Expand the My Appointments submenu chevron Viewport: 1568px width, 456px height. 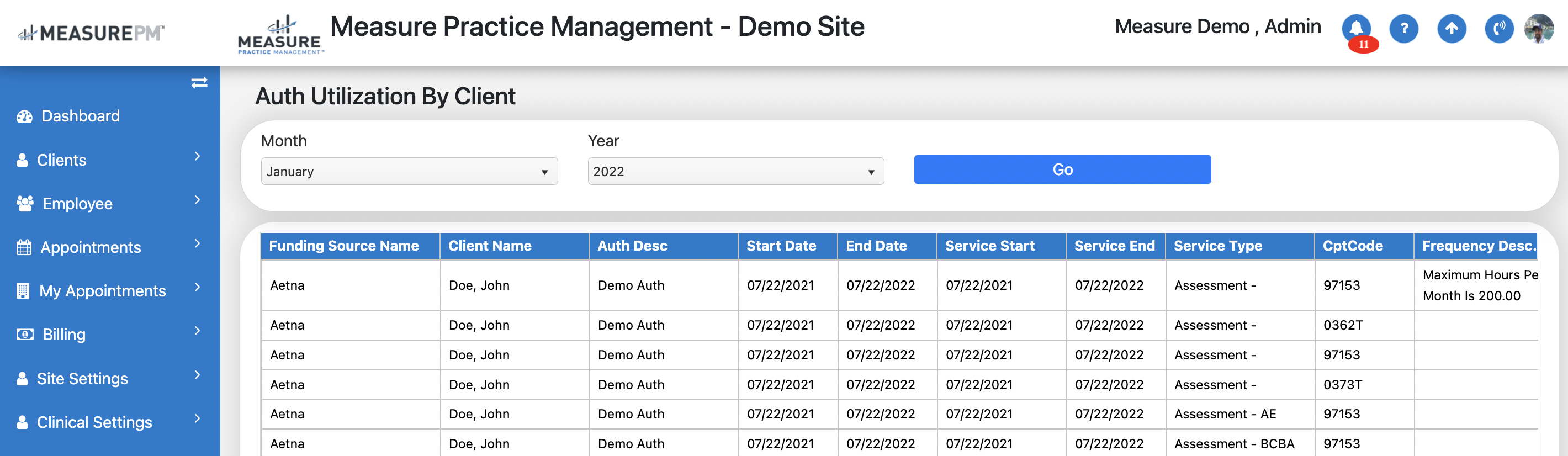pyautogui.click(x=197, y=288)
